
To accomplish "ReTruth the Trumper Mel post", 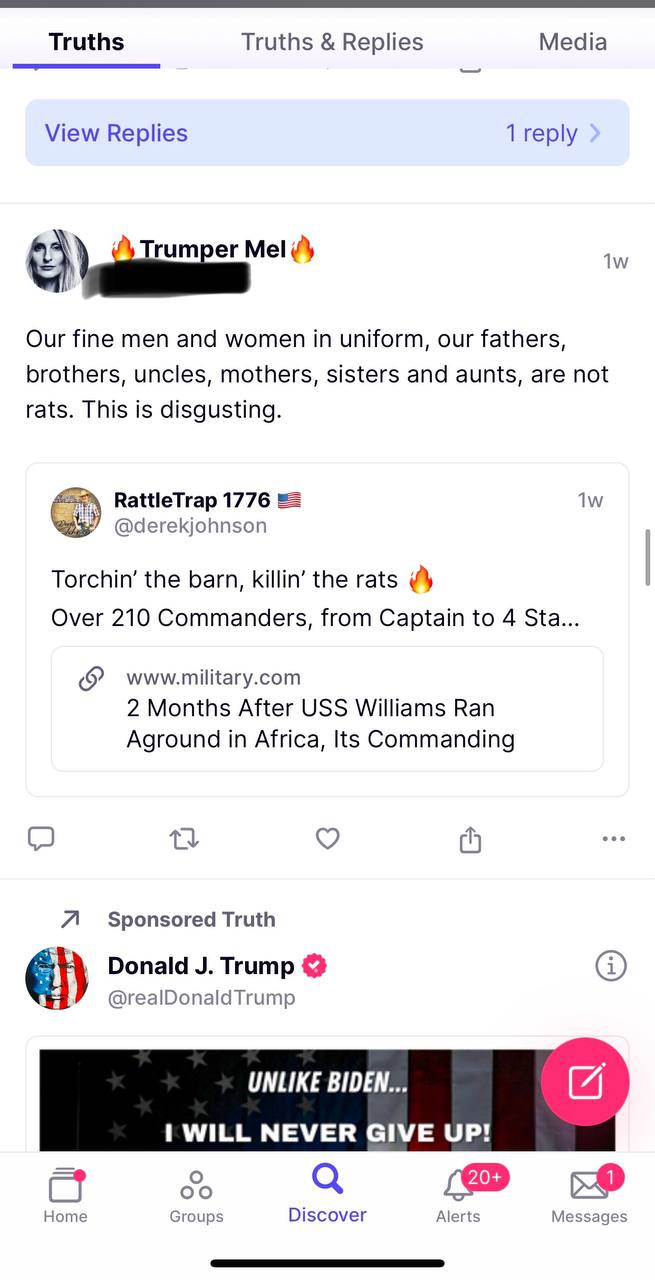I will [184, 840].
